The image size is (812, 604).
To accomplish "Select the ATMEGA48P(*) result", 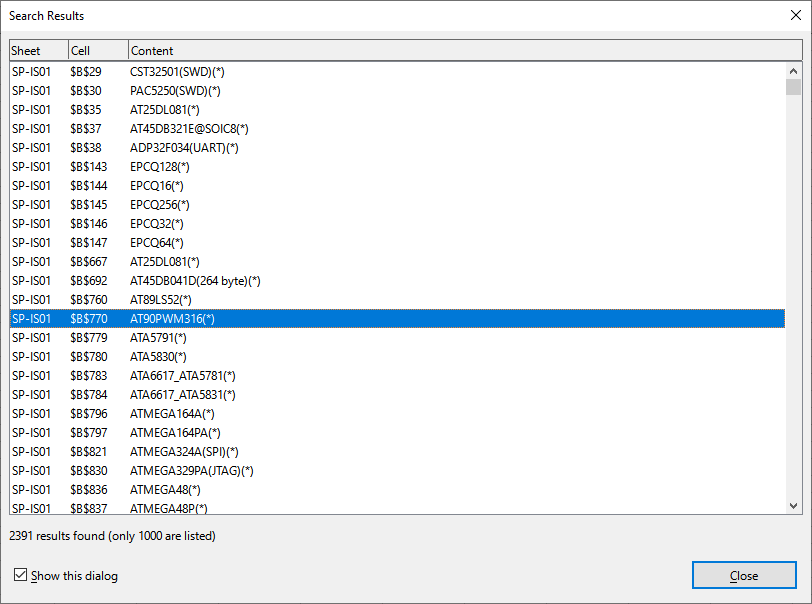I will click(x=397, y=508).
